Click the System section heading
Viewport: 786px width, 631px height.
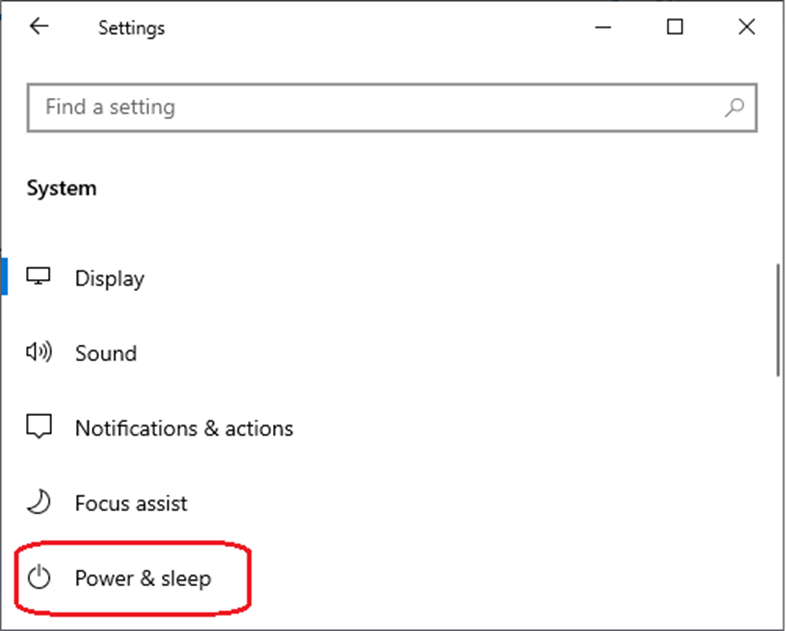click(x=62, y=189)
